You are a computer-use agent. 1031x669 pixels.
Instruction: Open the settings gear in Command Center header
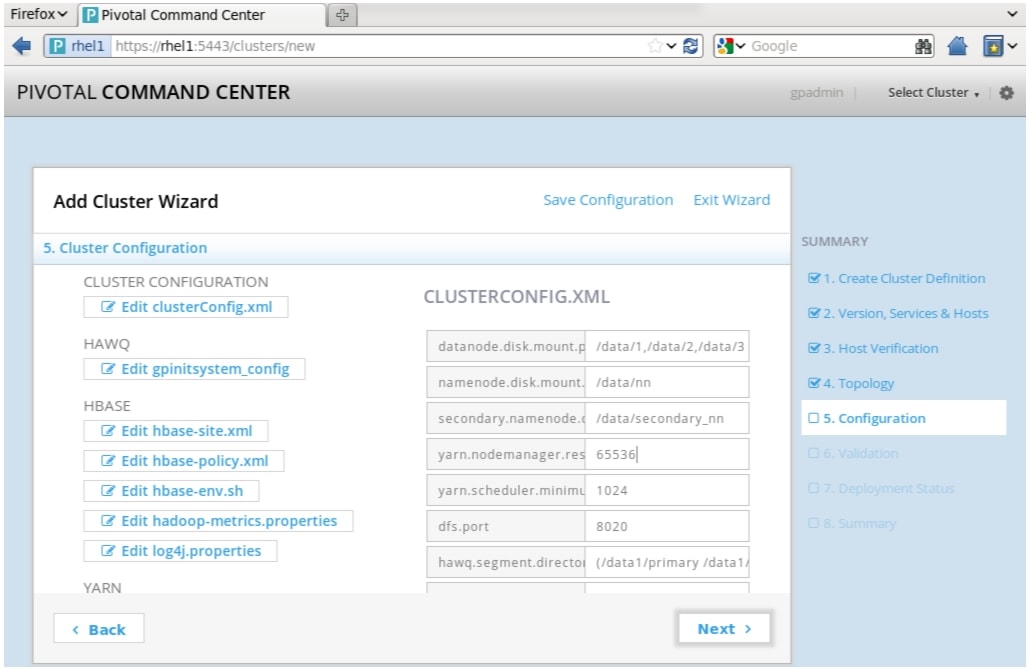1006,93
